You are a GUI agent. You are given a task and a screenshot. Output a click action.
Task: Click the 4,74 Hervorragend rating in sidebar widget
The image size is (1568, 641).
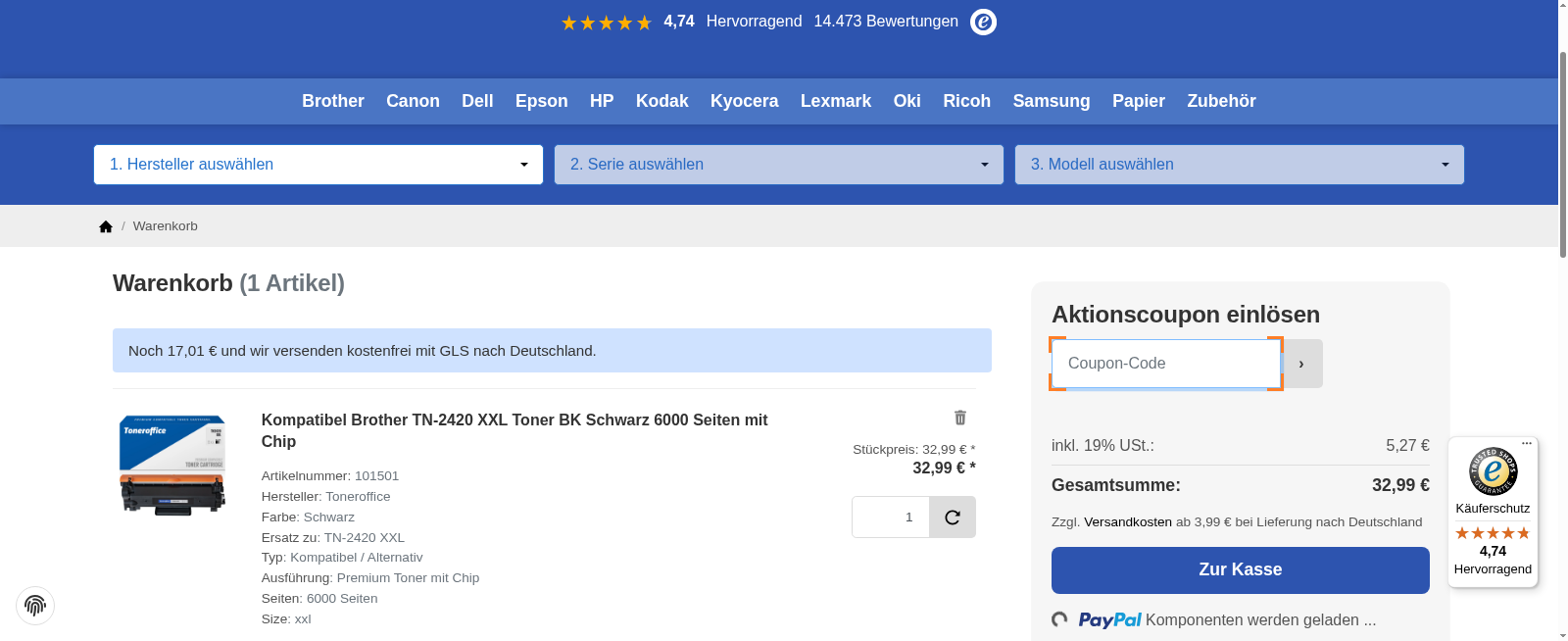pyautogui.click(x=1493, y=560)
